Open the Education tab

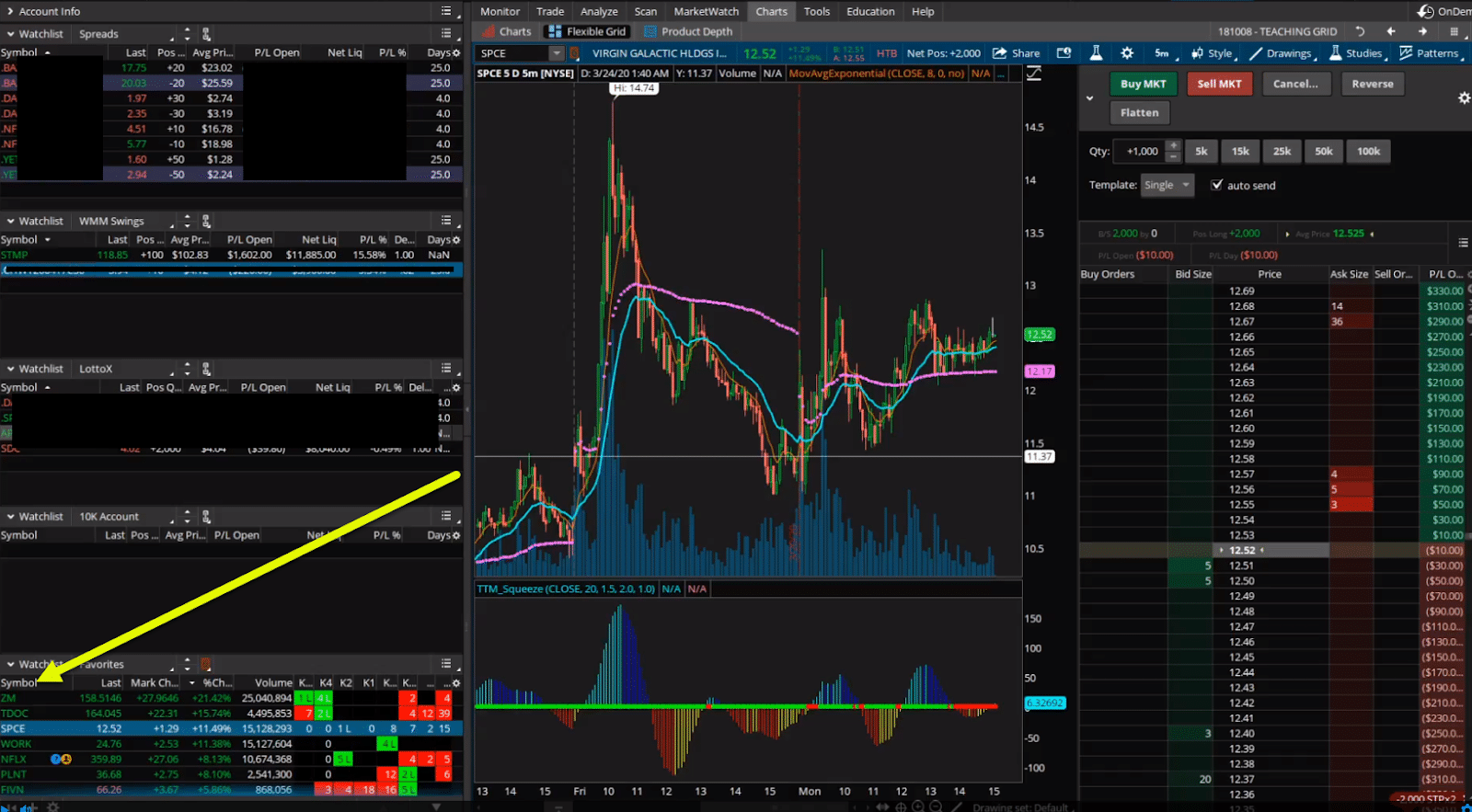[x=870, y=11]
